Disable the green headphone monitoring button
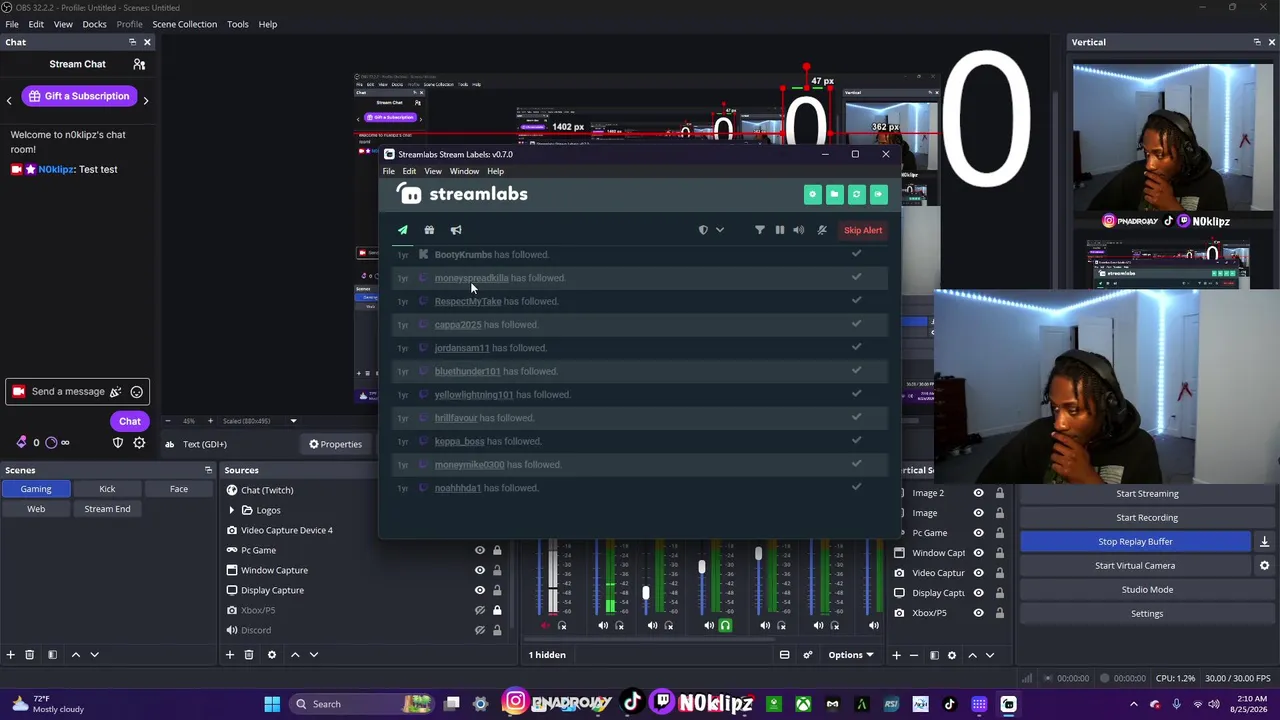The width and height of the screenshot is (1280, 720). (725, 626)
